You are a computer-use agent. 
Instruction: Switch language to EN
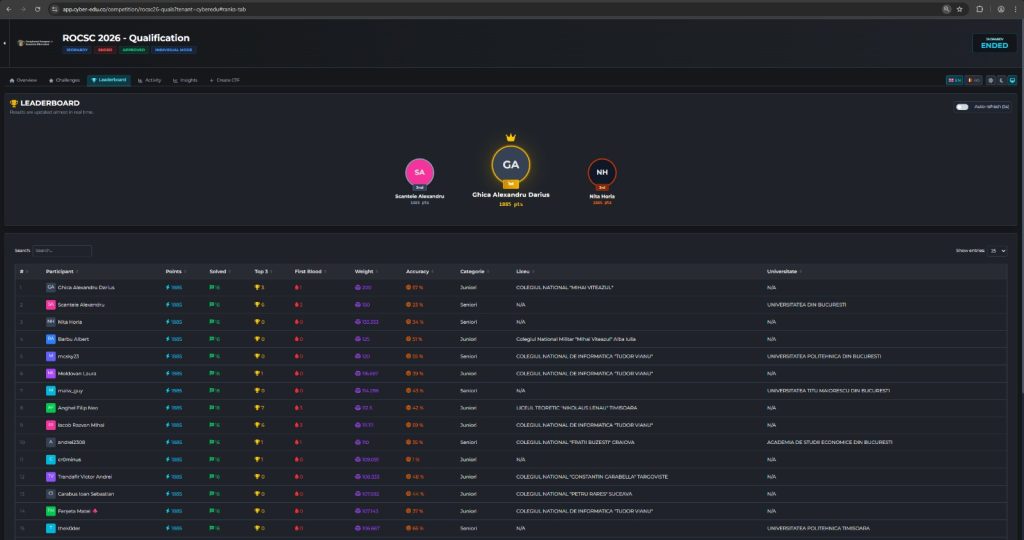point(954,79)
